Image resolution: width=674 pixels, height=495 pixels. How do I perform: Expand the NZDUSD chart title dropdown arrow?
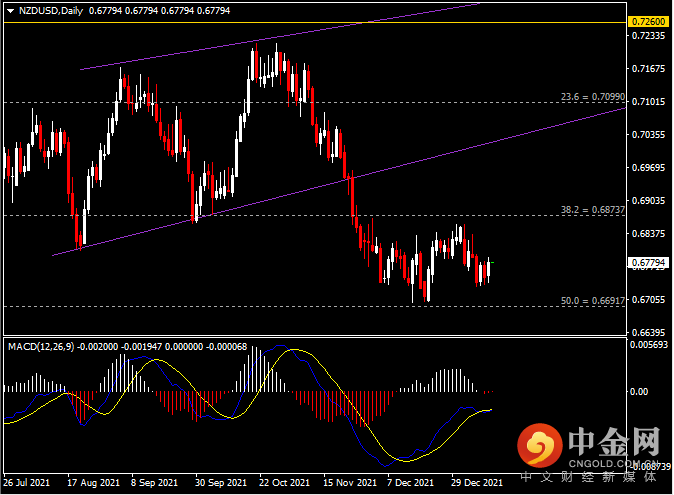coord(10,11)
